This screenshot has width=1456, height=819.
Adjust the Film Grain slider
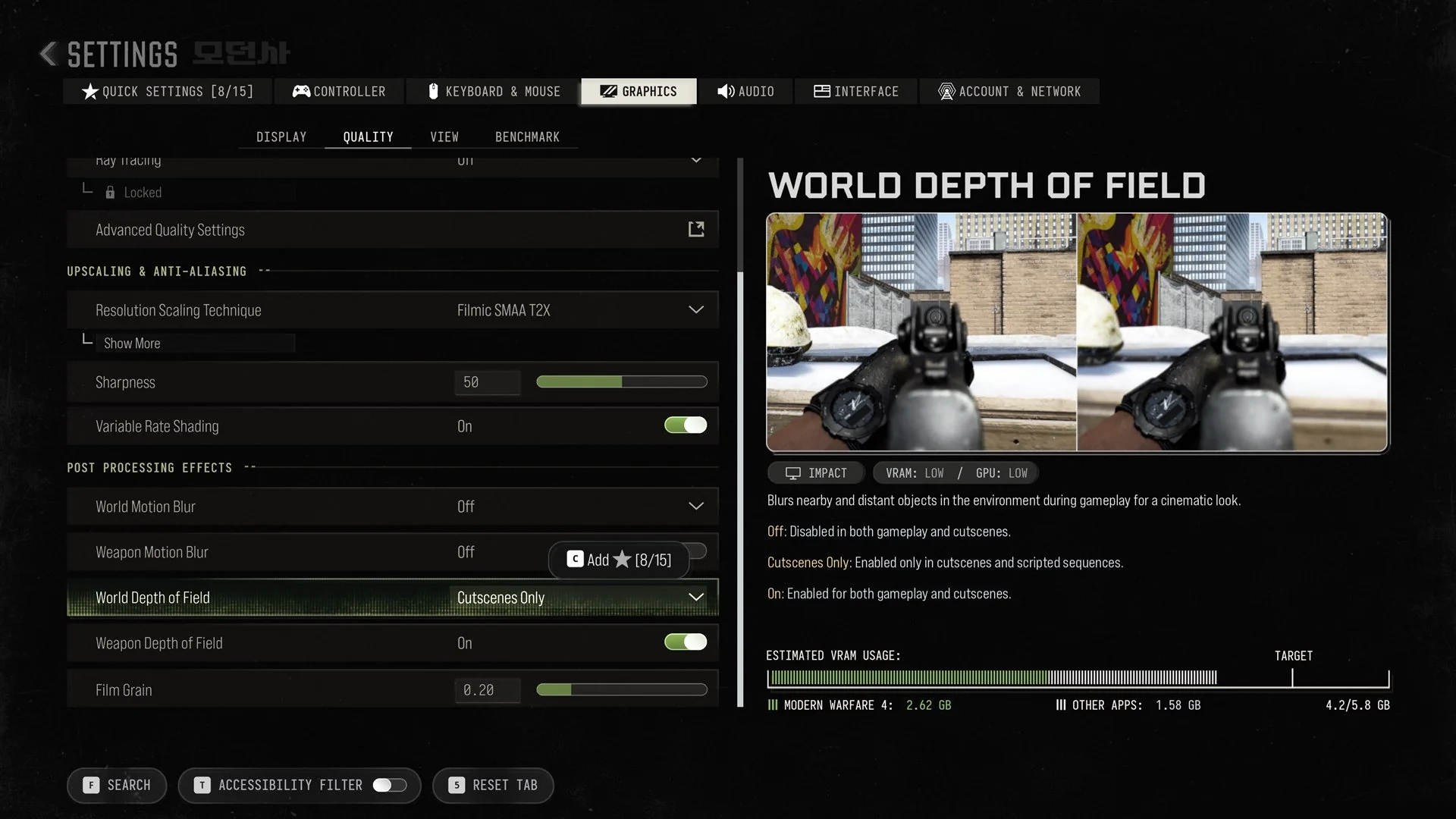click(x=622, y=690)
